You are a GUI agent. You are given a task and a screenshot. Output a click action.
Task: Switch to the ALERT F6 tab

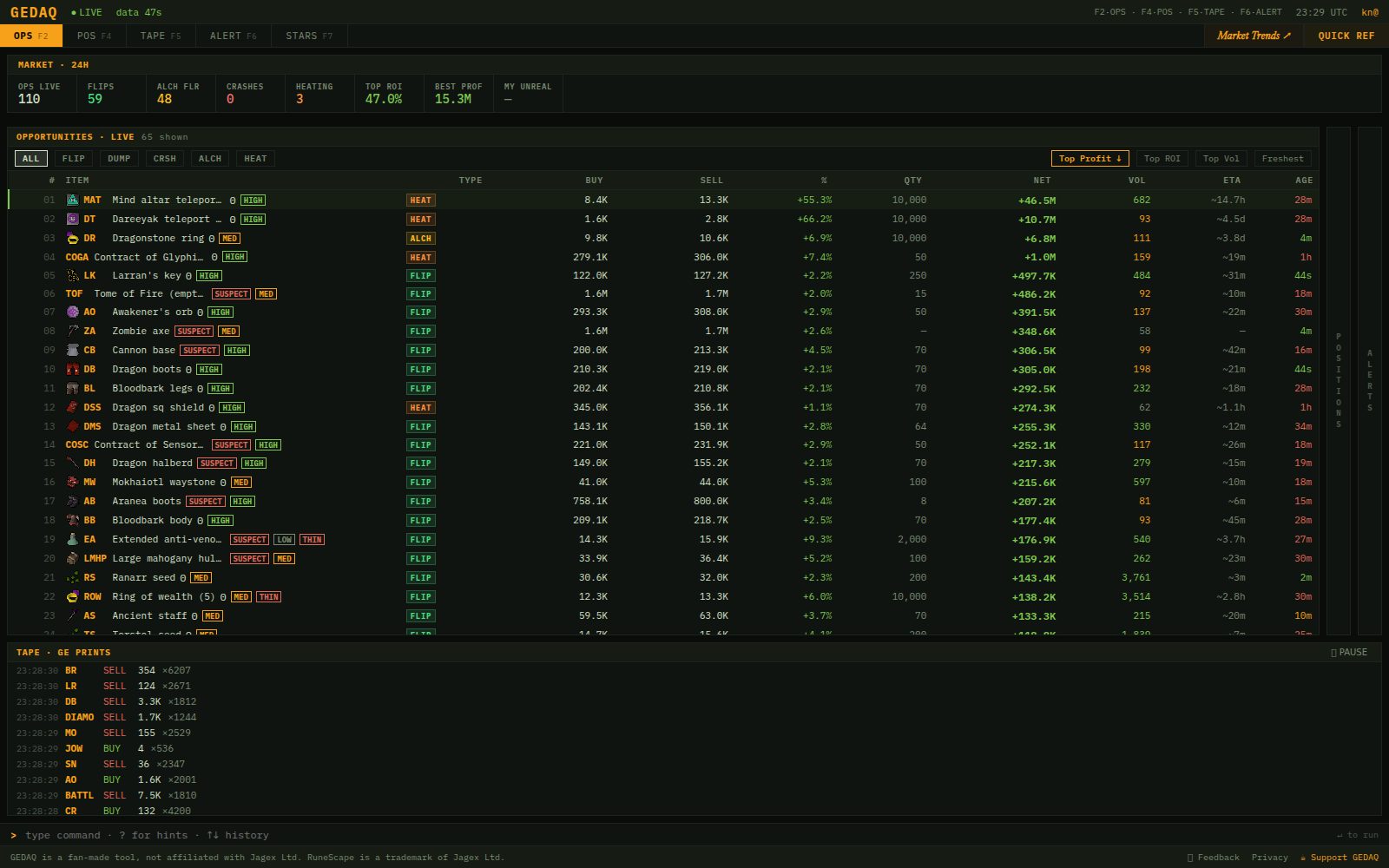coord(233,36)
